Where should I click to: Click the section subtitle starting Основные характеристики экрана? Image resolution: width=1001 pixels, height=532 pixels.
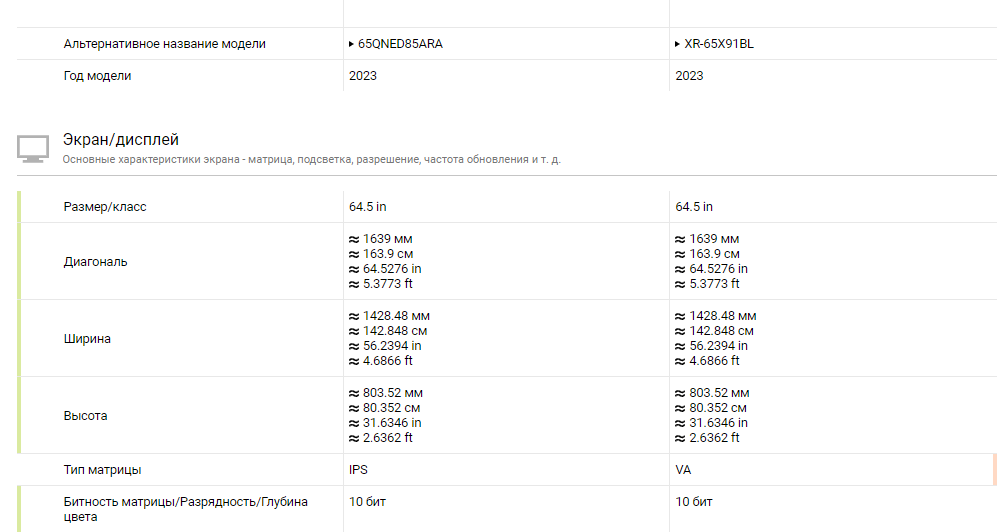tap(311, 160)
